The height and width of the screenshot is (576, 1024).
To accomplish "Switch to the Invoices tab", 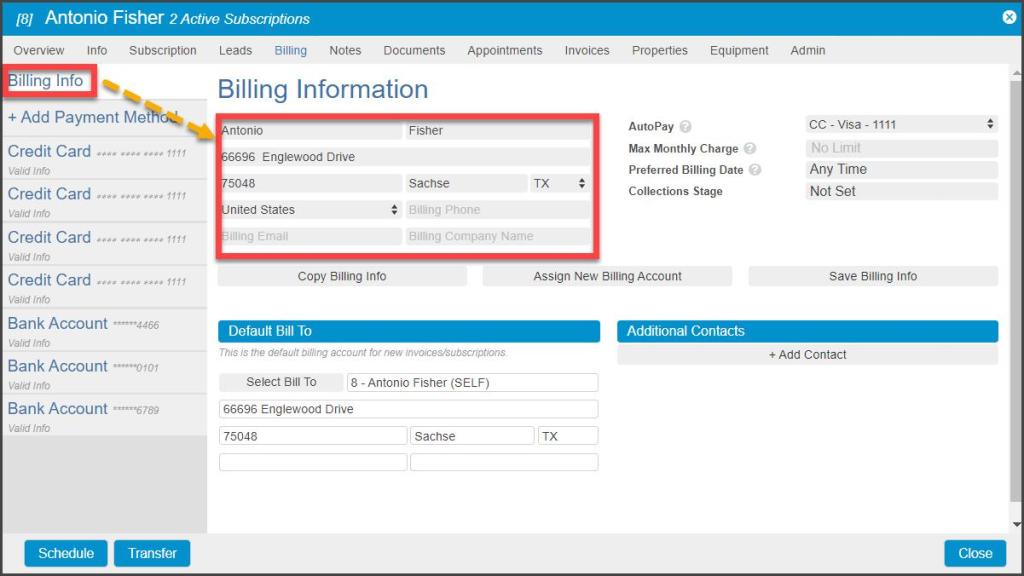I will tap(586, 50).
